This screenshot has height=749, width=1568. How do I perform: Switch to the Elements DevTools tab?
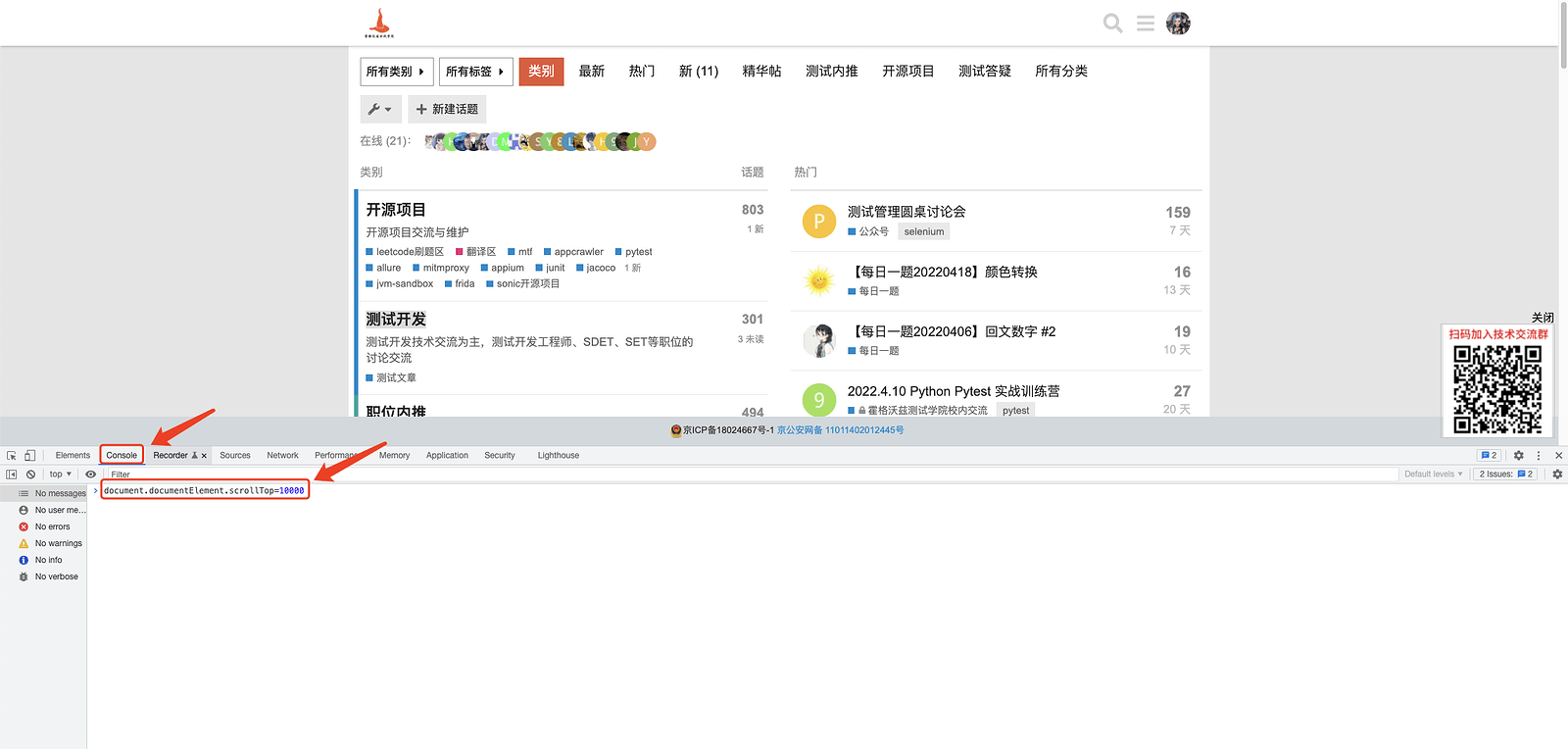tap(73, 455)
